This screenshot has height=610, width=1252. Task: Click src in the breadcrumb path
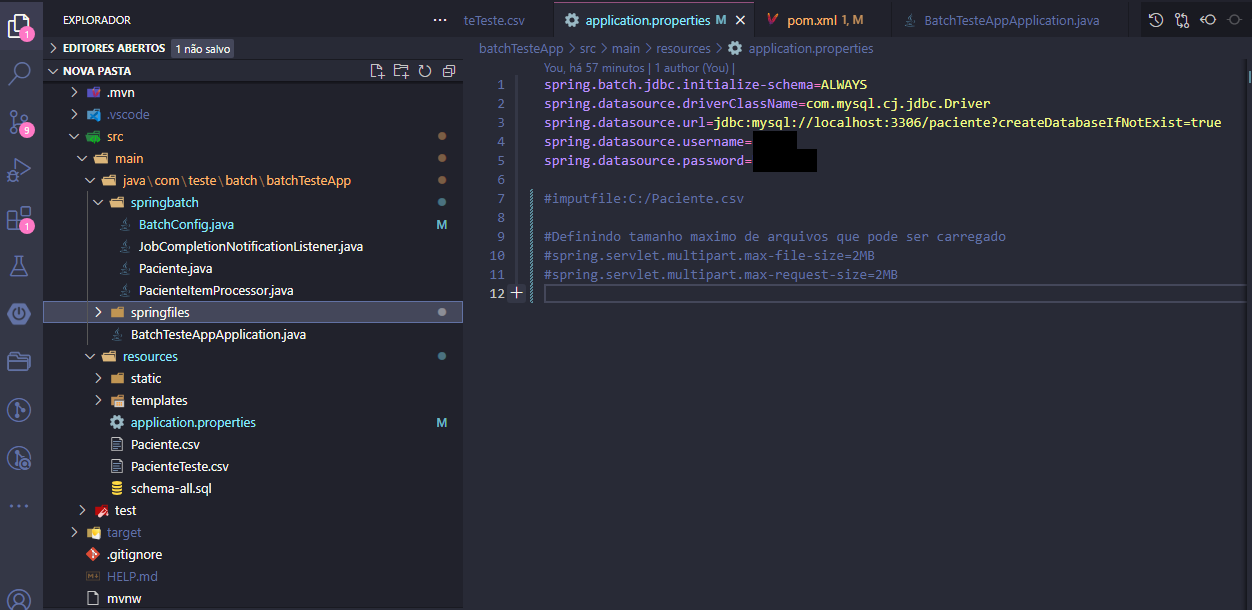(x=588, y=48)
